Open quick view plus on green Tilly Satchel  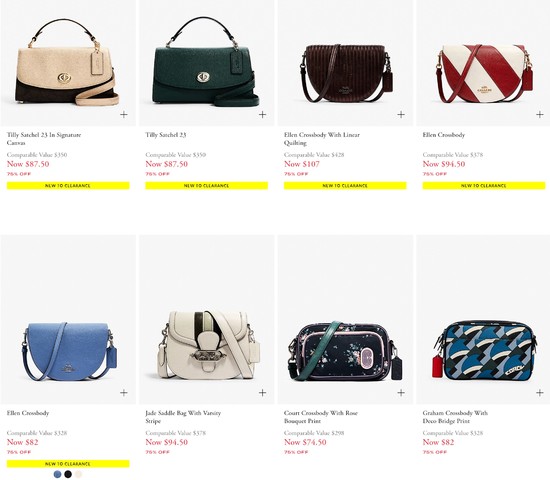pos(262,114)
